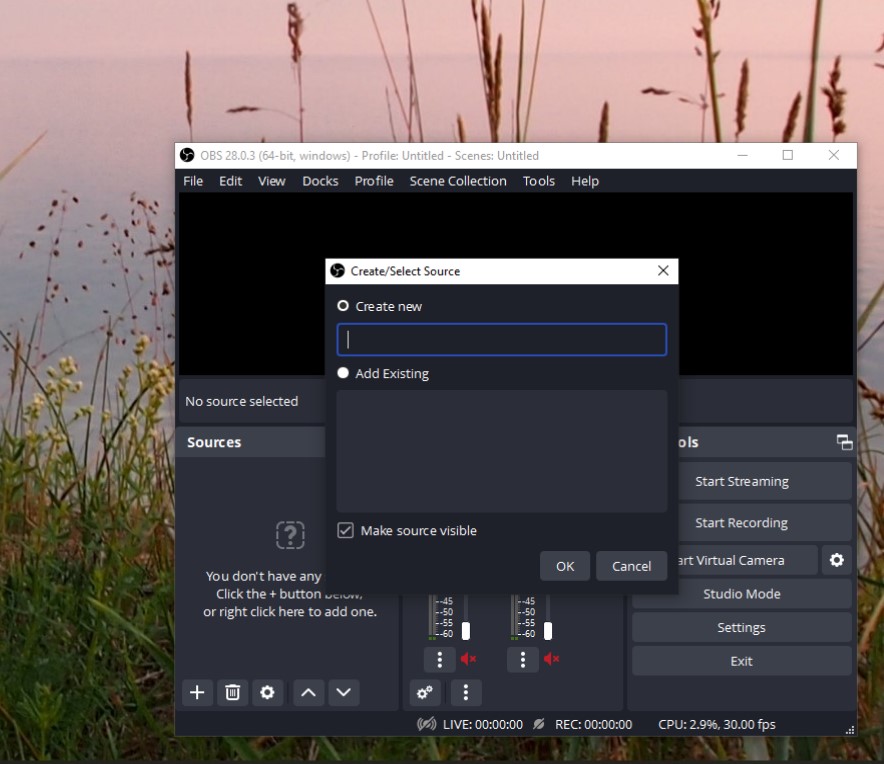Viewport: 884px width, 764px height.
Task: Click the Start Recording button
Action: 741,521
